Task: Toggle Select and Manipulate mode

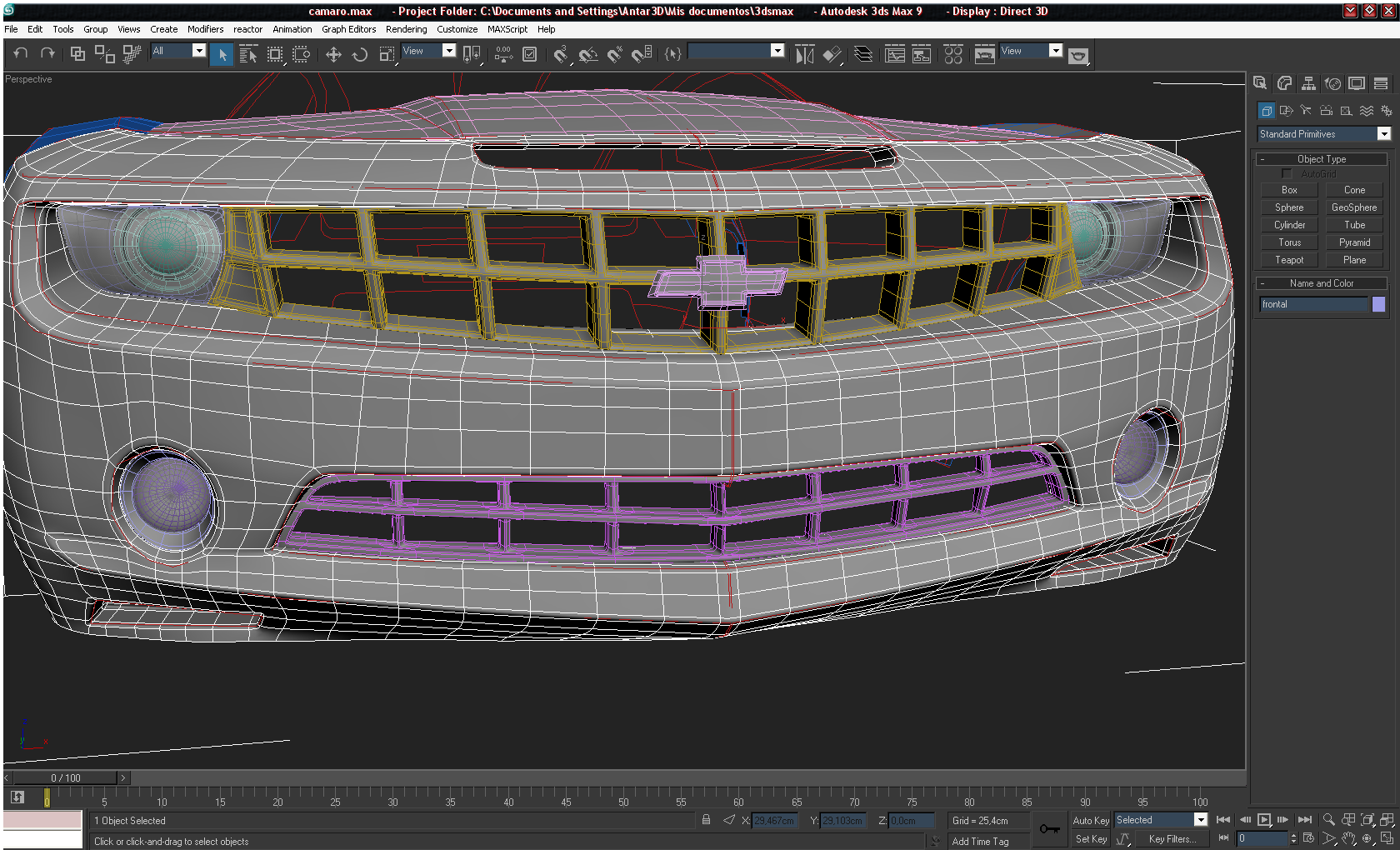Action: 503,54
